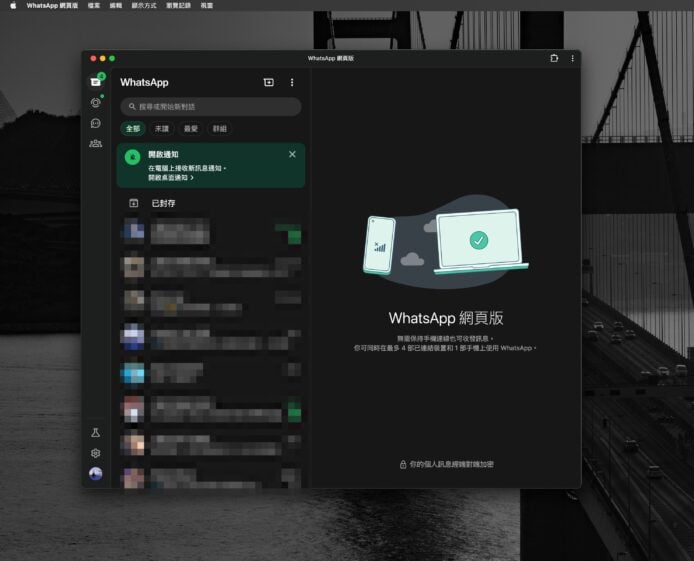Select the 全部 filter chip
The width and height of the screenshot is (694, 561).
coord(133,129)
